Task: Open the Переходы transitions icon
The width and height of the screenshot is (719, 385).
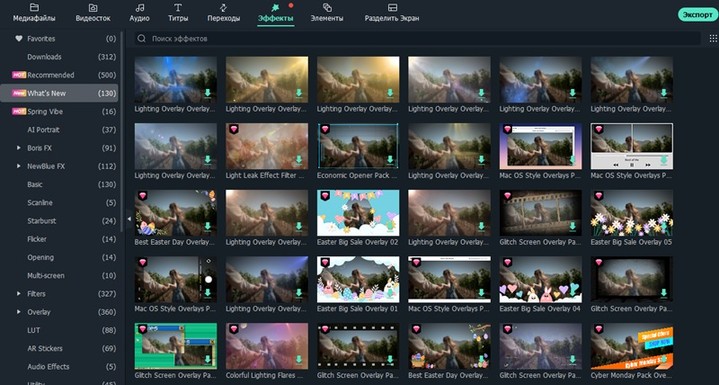Action: [x=223, y=8]
